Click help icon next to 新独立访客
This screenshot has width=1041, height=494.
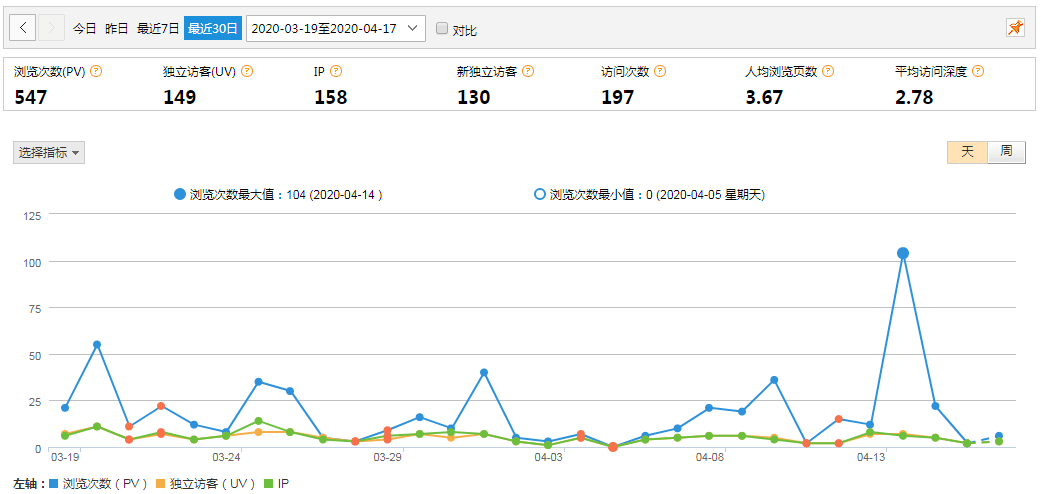click(x=528, y=72)
